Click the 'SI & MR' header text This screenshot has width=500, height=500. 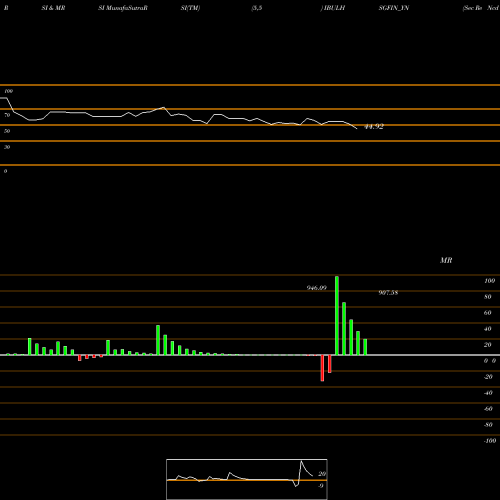tap(53, 8)
